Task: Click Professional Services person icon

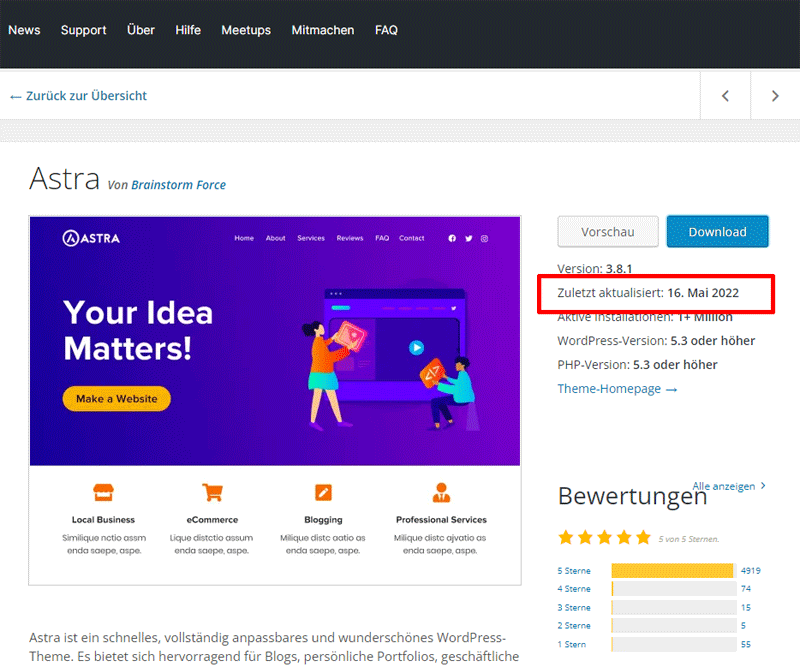Action: point(441,492)
